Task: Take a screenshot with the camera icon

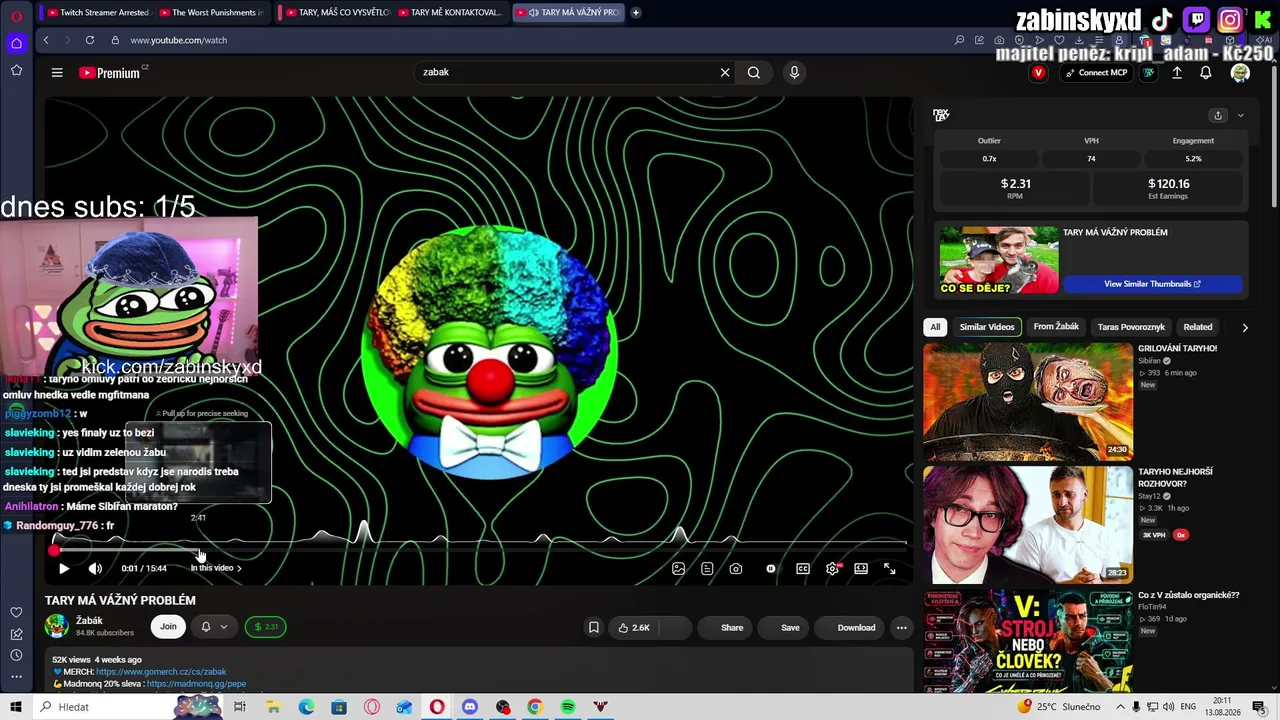Action: tap(736, 568)
